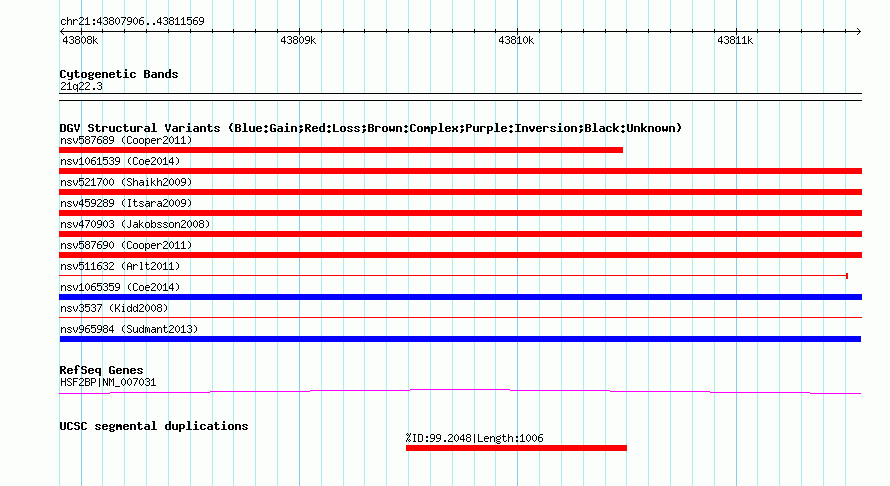Select the segmental duplication red bar

point(517,448)
